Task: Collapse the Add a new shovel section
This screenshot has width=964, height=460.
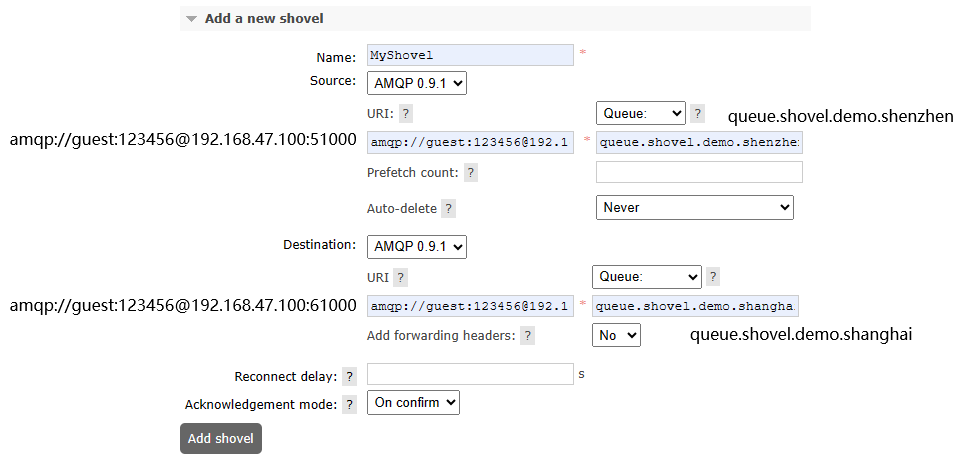Action: (191, 19)
